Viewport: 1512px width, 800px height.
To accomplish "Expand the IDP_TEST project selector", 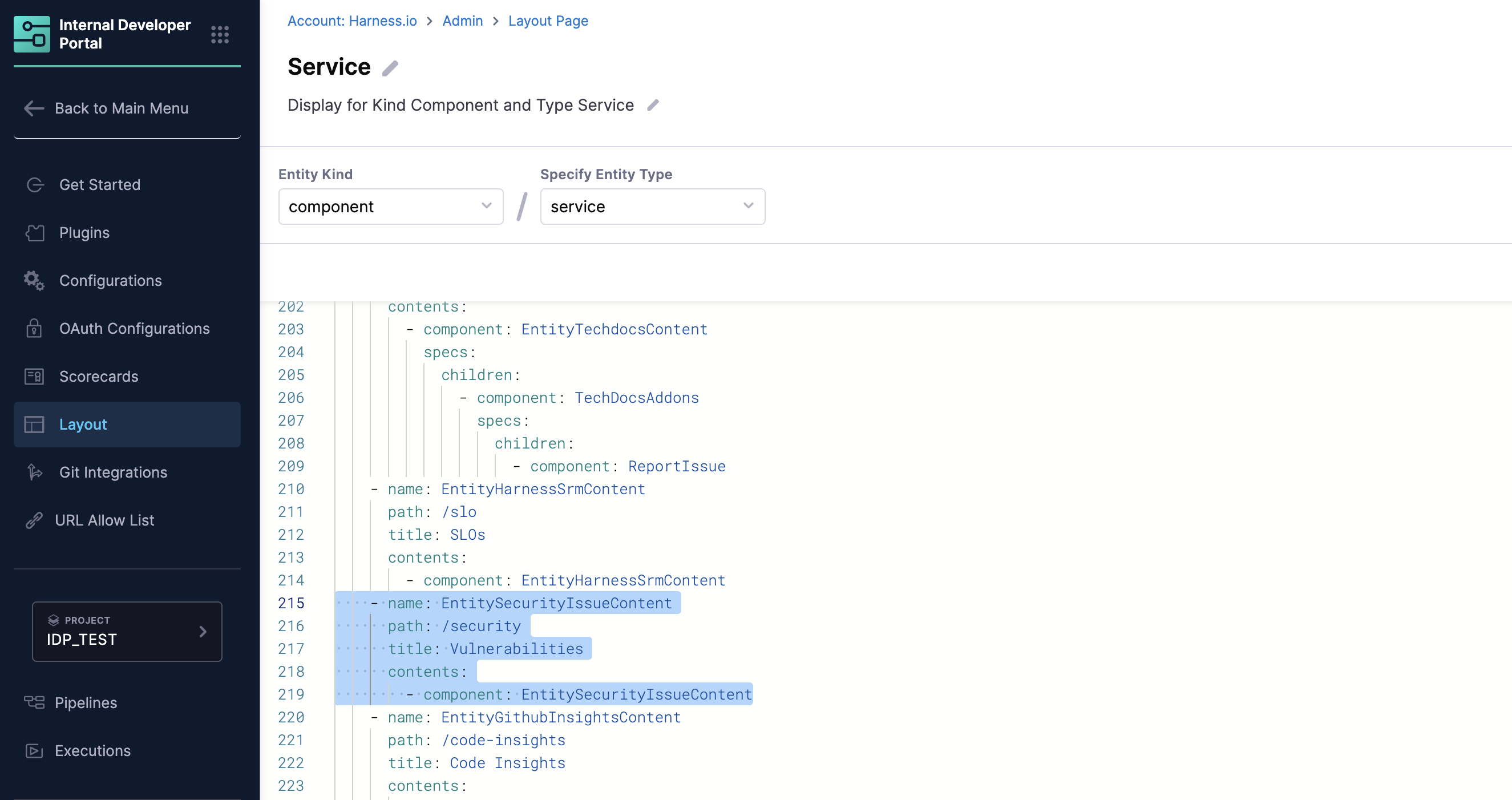I will click(x=127, y=632).
